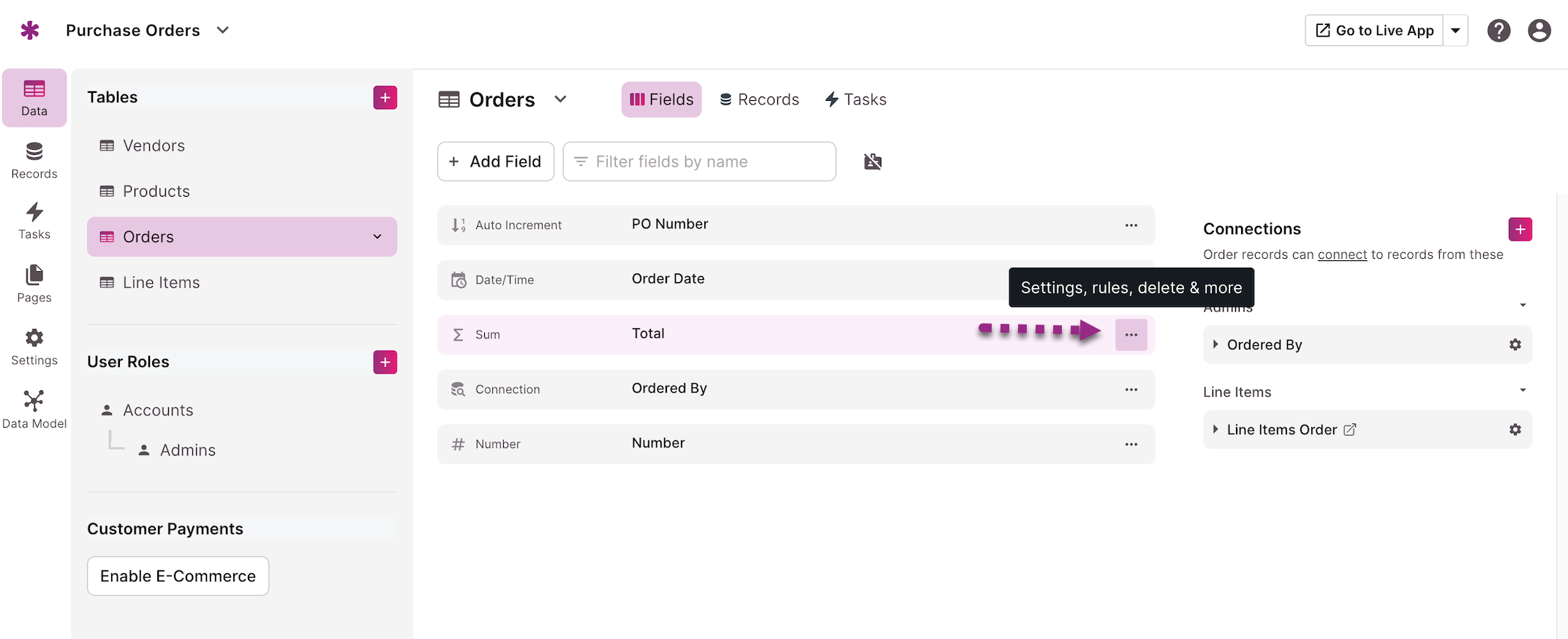Switch to the Records tab
1568x639 pixels.
pos(759,99)
